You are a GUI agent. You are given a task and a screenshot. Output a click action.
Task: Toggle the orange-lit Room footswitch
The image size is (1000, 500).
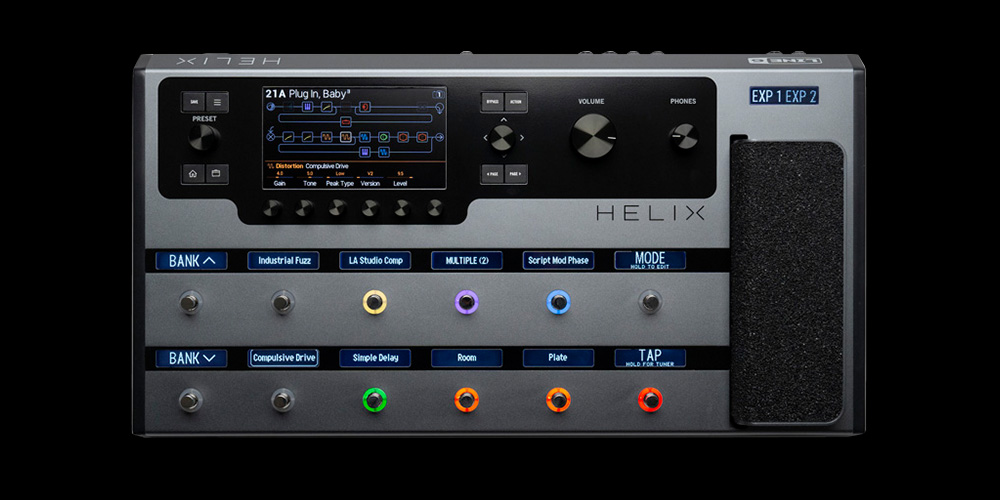tap(467, 401)
